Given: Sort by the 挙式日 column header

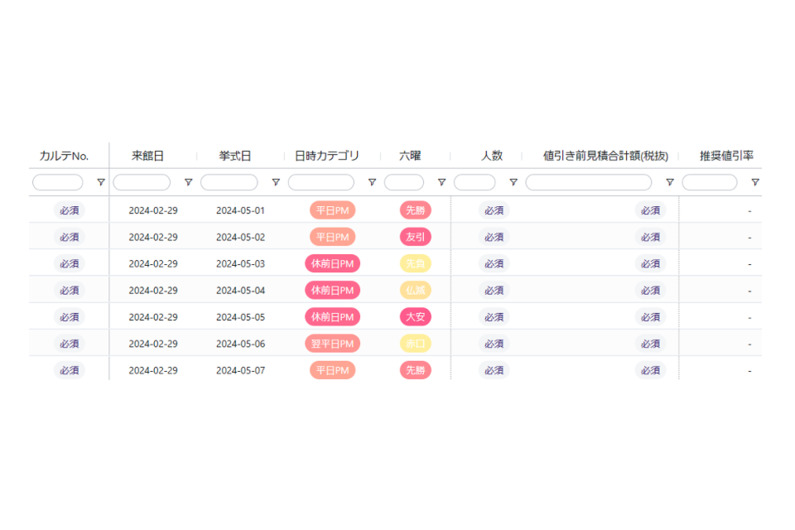Looking at the screenshot, I should coord(235,156).
